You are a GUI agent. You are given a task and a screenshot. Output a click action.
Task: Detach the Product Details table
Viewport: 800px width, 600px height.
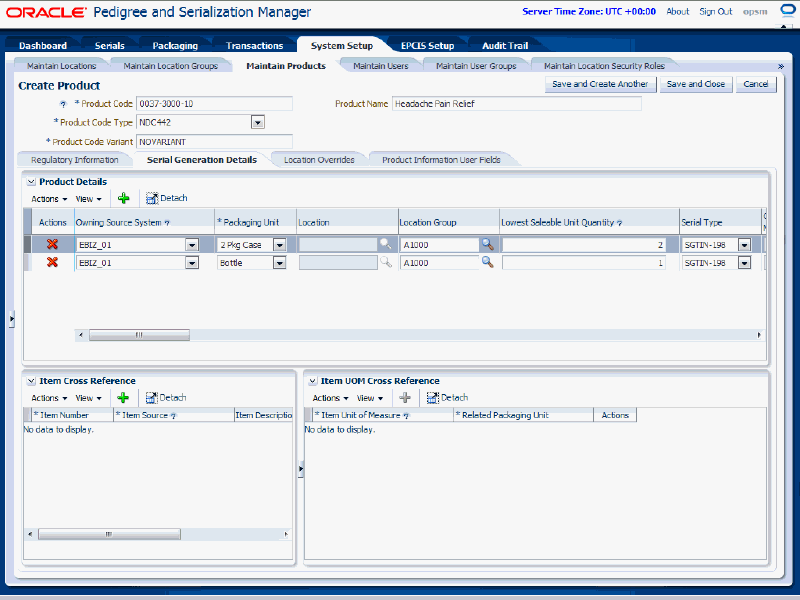click(x=166, y=198)
